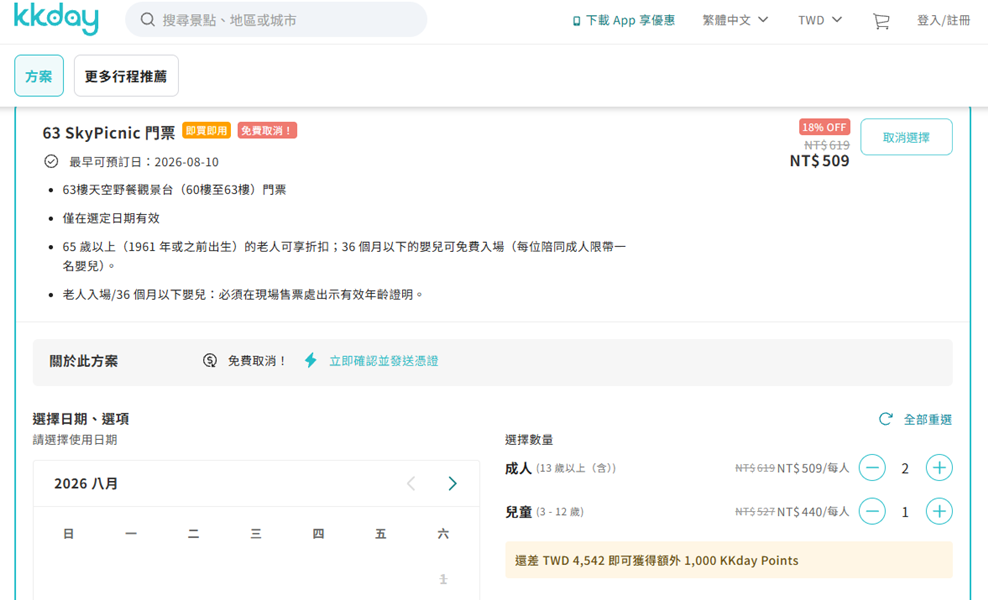Click the phone icon beside 下載 App
988x600 pixels.
click(x=576, y=21)
